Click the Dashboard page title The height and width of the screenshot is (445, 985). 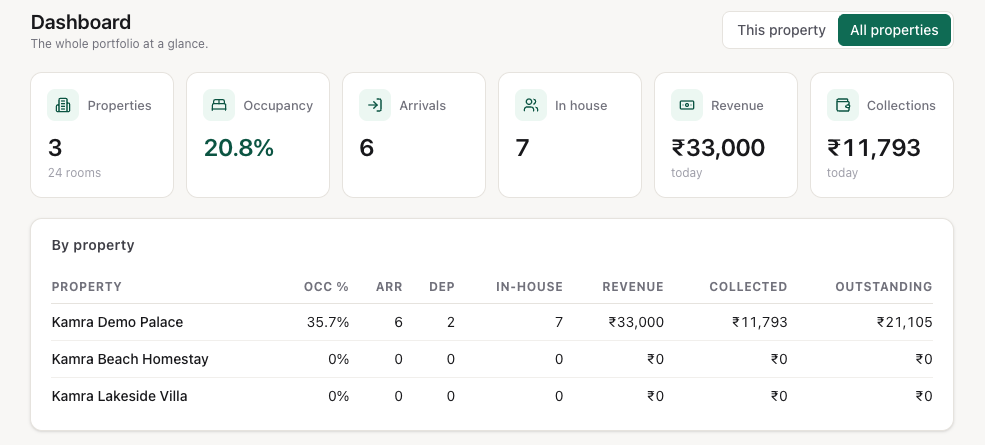81,22
